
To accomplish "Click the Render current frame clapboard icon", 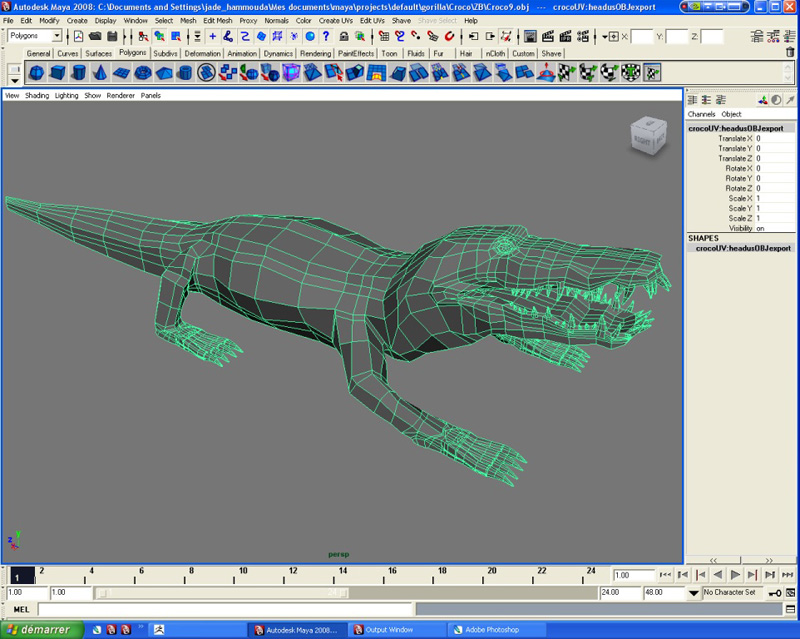I will 548,36.
